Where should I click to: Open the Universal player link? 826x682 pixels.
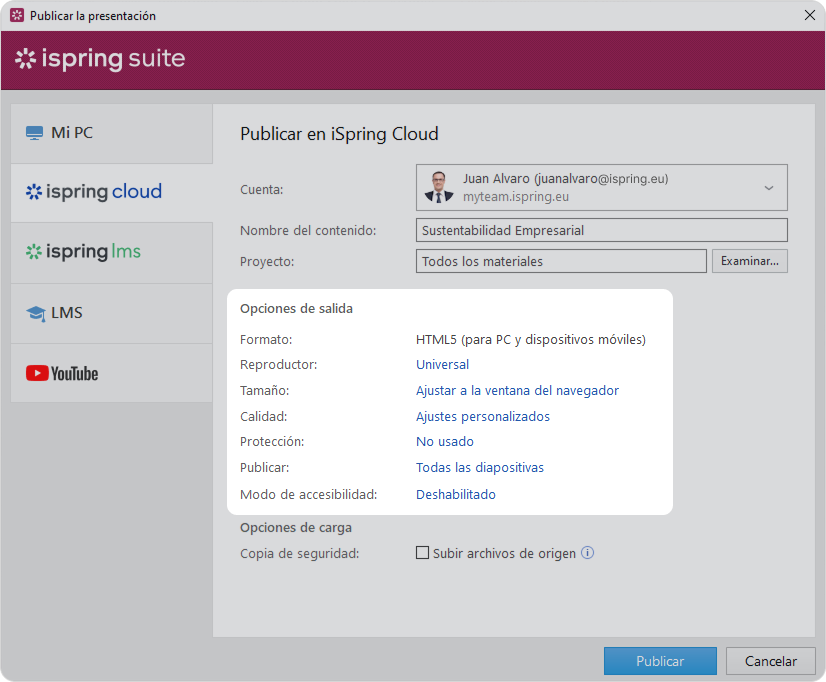442,365
